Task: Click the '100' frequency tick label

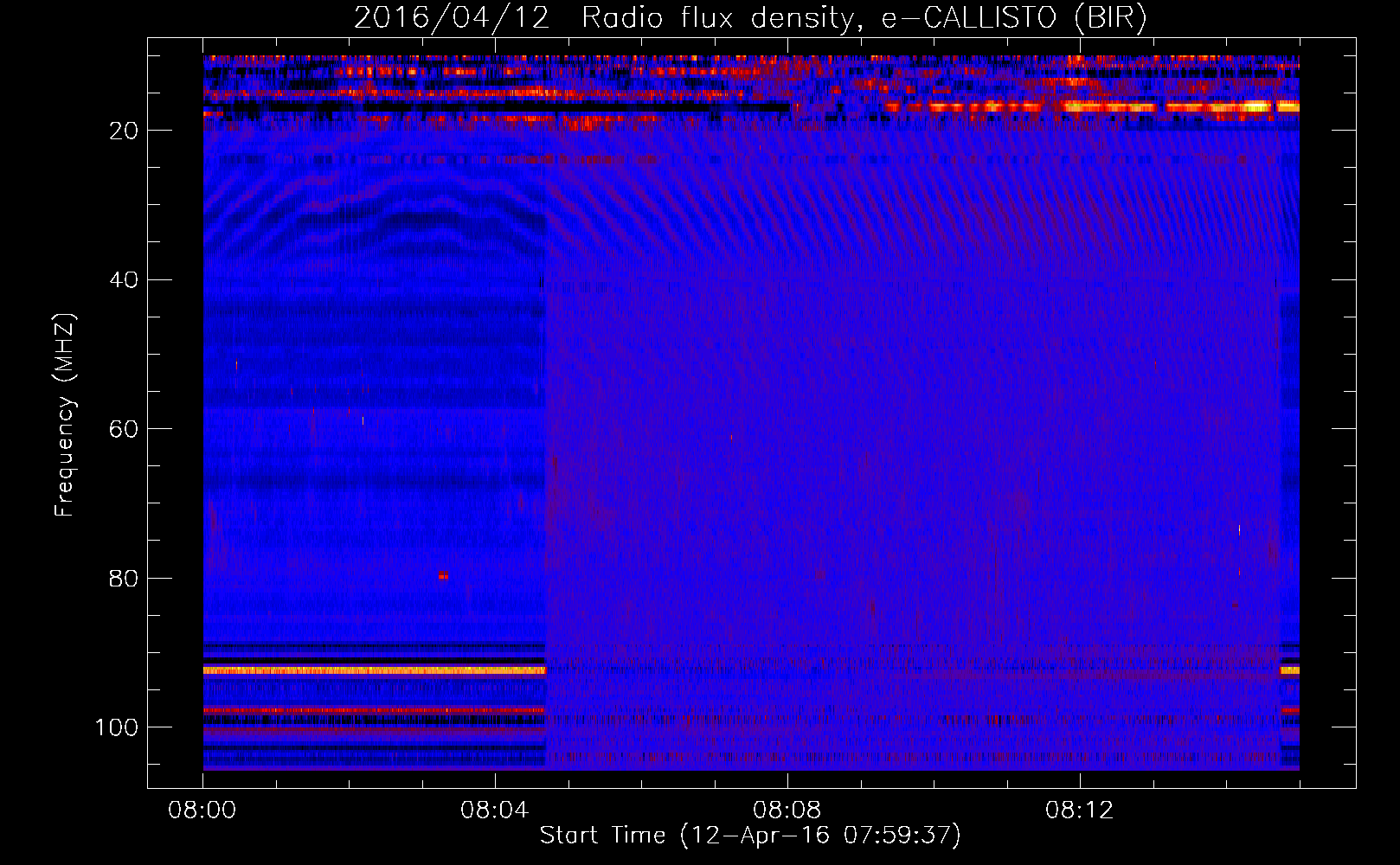Action: (x=117, y=727)
